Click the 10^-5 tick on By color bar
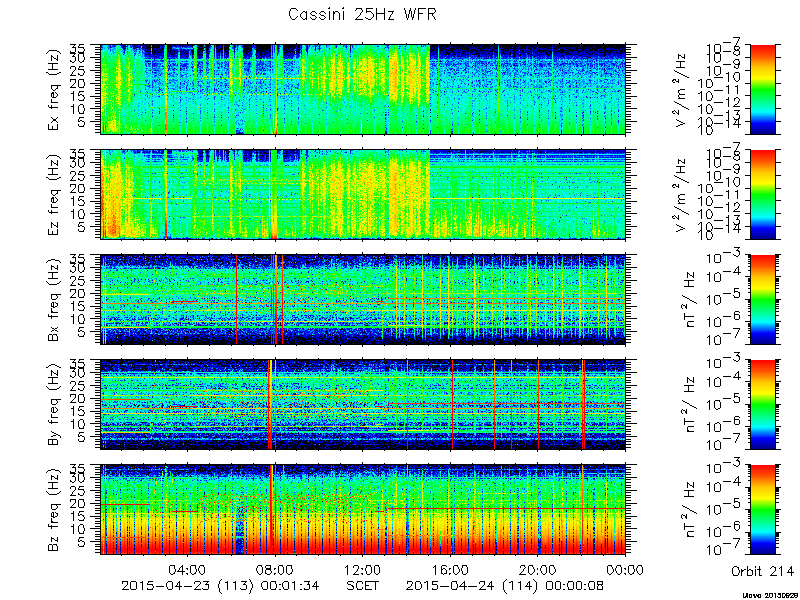This screenshot has height=600, width=800. [x=725, y=405]
